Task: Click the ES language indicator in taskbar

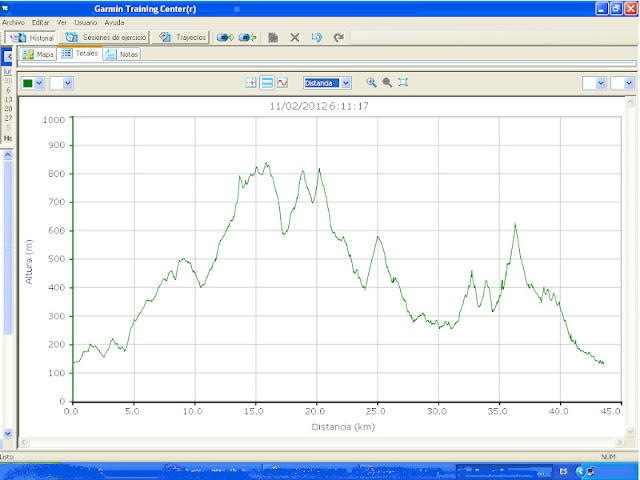Action: coord(564,471)
